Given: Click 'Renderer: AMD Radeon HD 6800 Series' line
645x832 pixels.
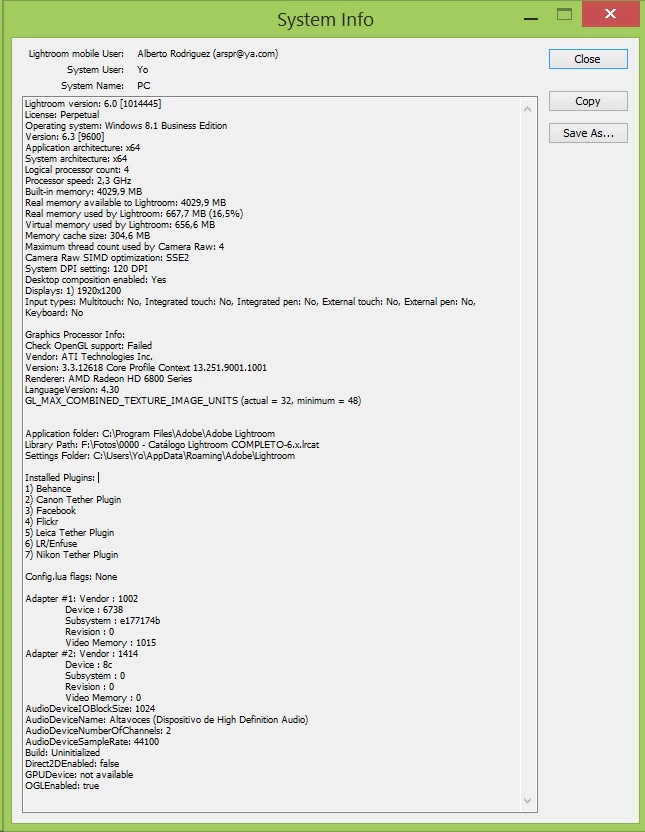Looking at the screenshot, I should pyautogui.click(x=109, y=379).
